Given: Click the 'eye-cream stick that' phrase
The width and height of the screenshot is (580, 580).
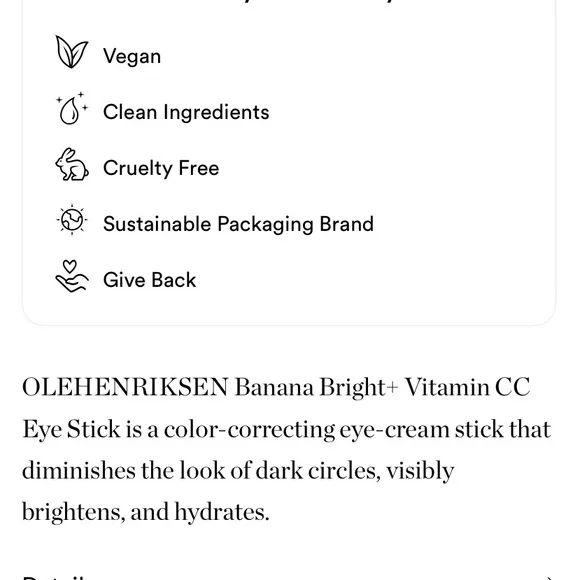Looking at the screenshot, I should point(445,429).
